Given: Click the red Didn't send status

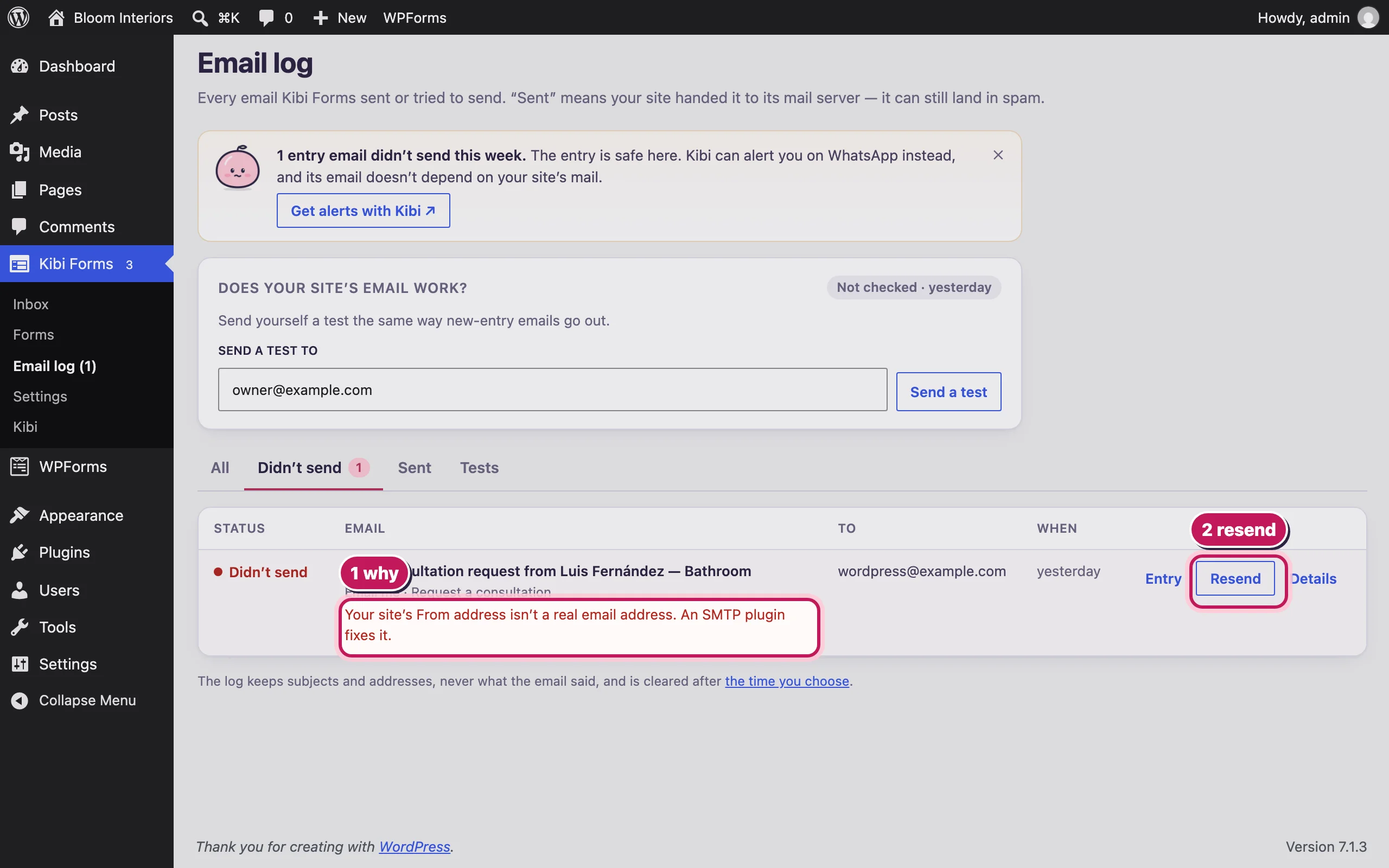Looking at the screenshot, I should tap(260, 572).
